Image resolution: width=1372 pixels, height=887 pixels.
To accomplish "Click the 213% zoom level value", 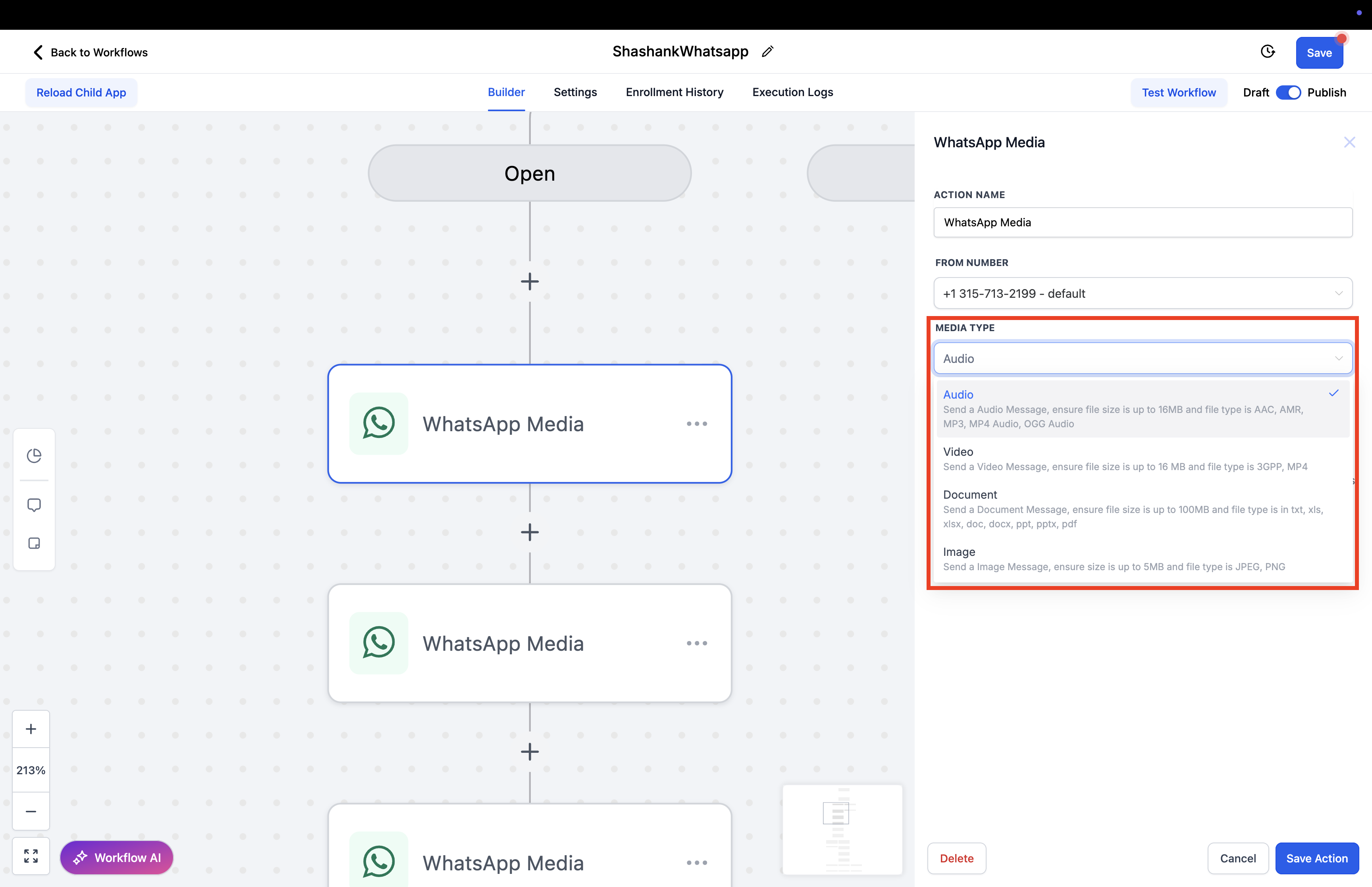I will pyautogui.click(x=31, y=770).
